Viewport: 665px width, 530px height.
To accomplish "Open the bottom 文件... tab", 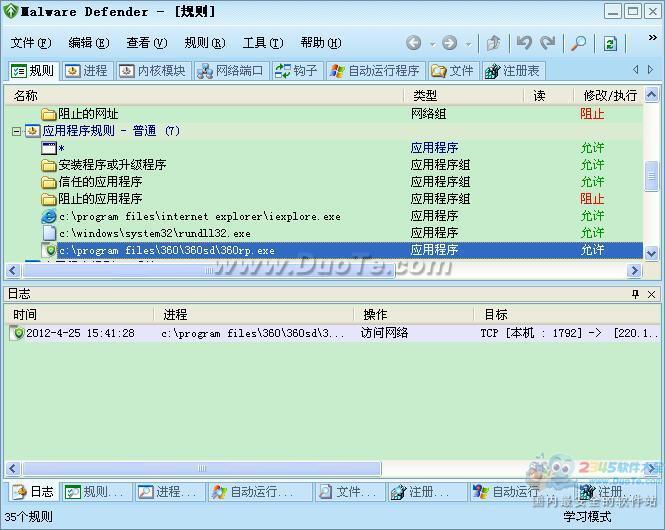I will pyautogui.click(x=350, y=492).
